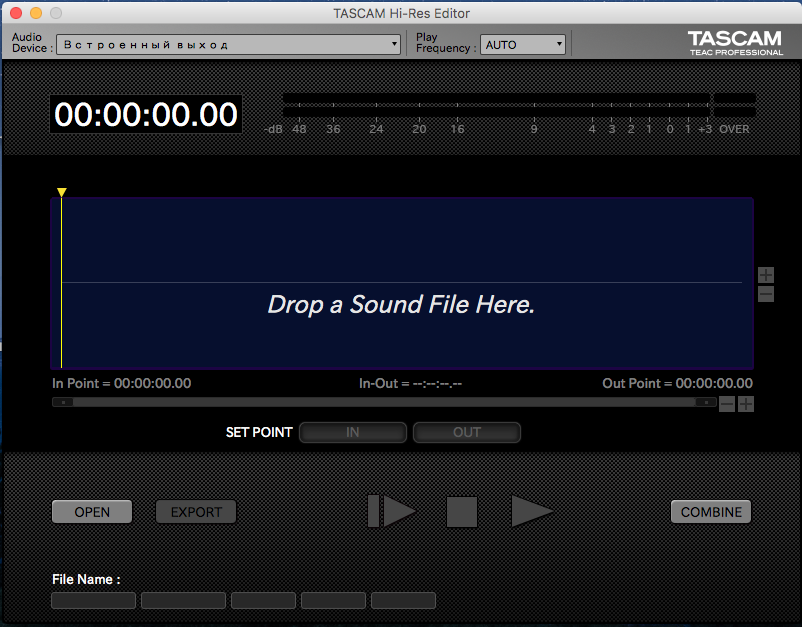802x627 pixels.
Task: Click the 00:00:00.00 time counter display
Action: pyautogui.click(x=146, y=114)
